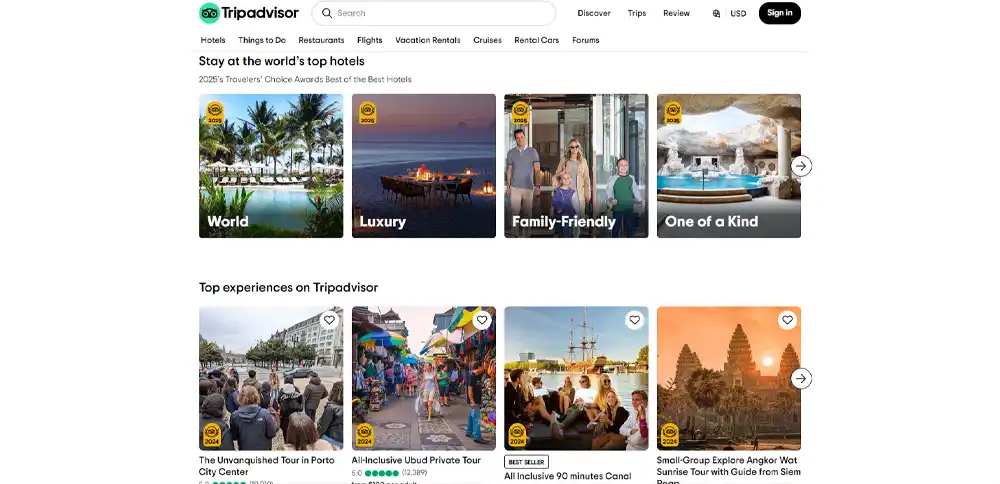This screenshot has height=484, width=1000.
Task: Advance the top experiences carousel arrow
Action: coord(801,378)
